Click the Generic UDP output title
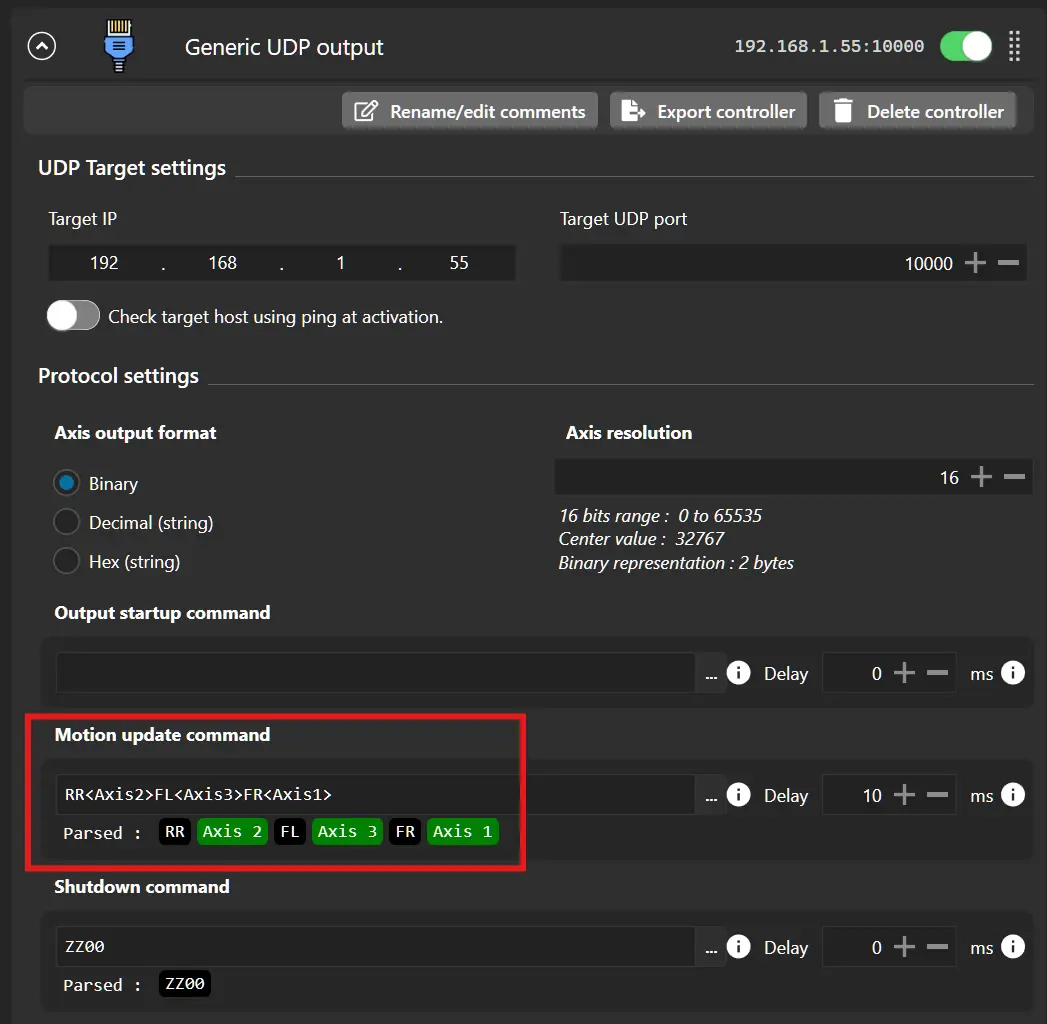The width and height of the screenshot is (1047, 1024). (x=284, y=47)
